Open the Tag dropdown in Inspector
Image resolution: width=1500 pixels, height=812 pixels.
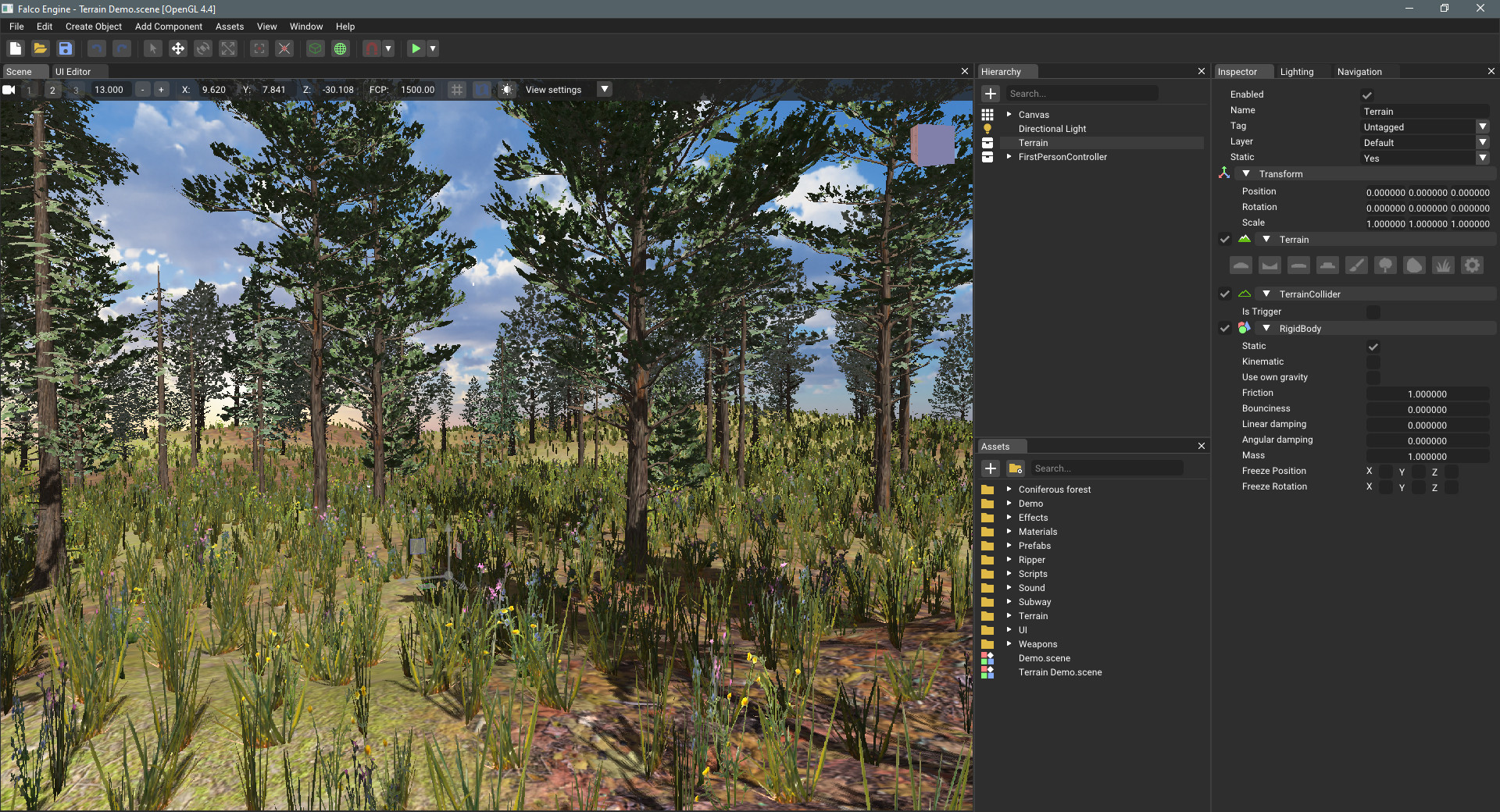click(1483, 126)
